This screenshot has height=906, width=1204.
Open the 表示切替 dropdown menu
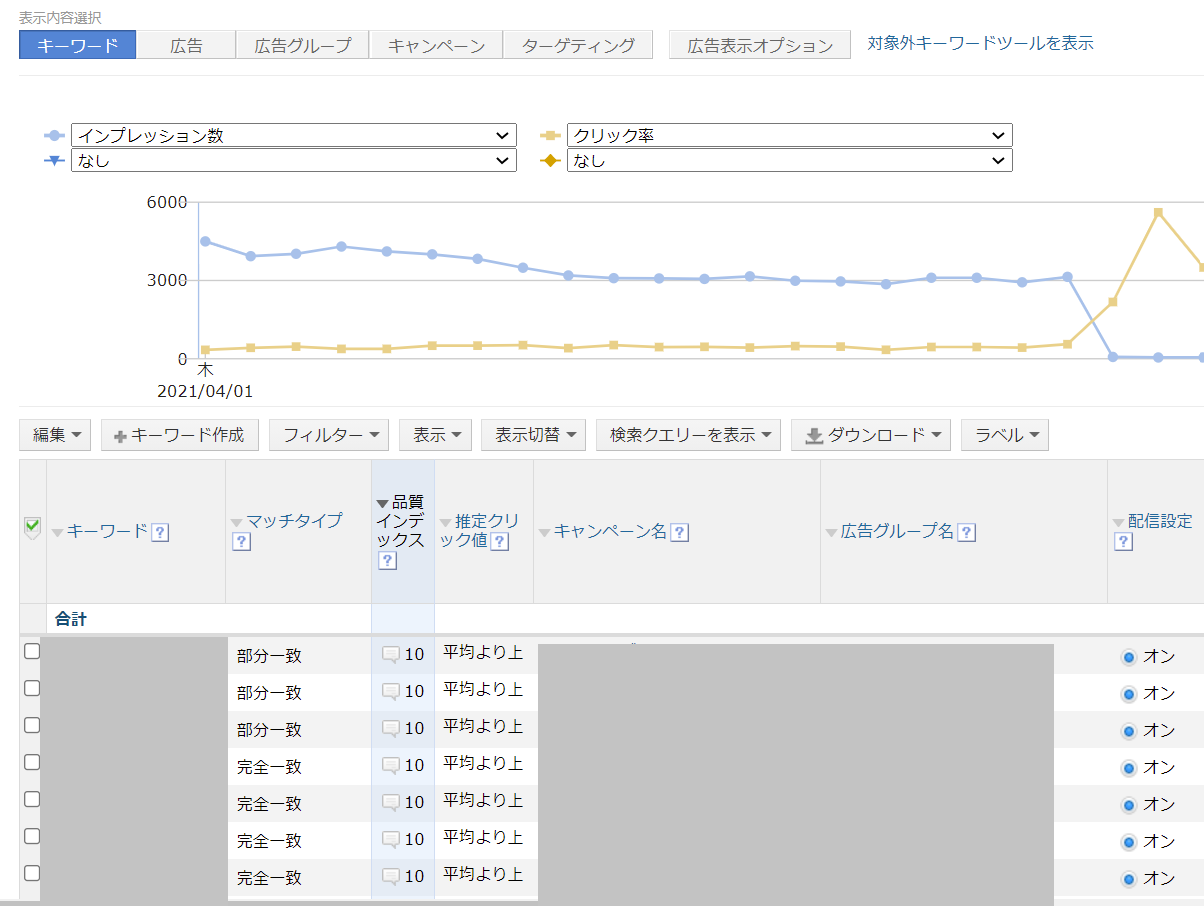534,435
